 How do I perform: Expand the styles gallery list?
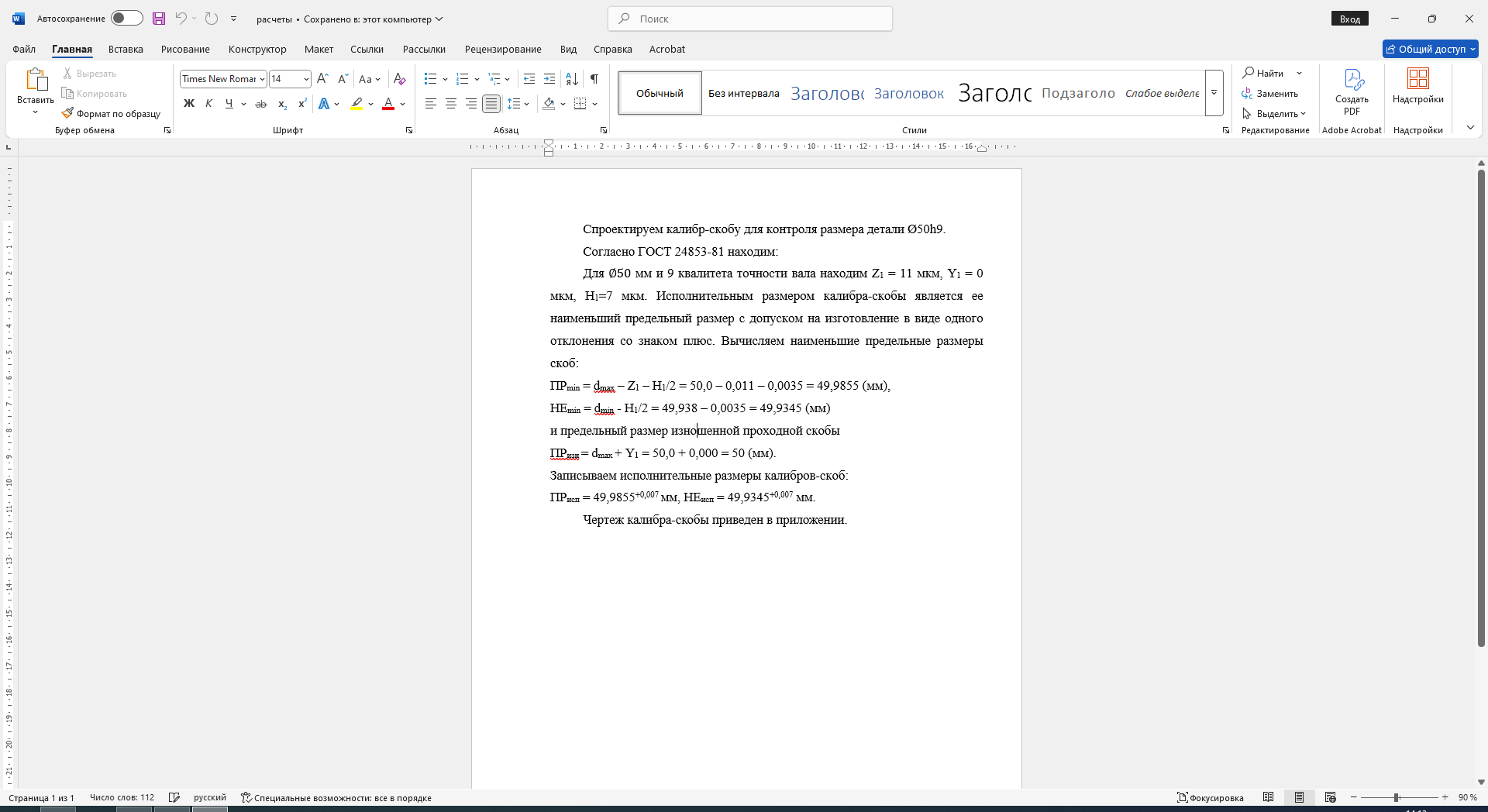pyautogui.click(x=1214, y=93)
